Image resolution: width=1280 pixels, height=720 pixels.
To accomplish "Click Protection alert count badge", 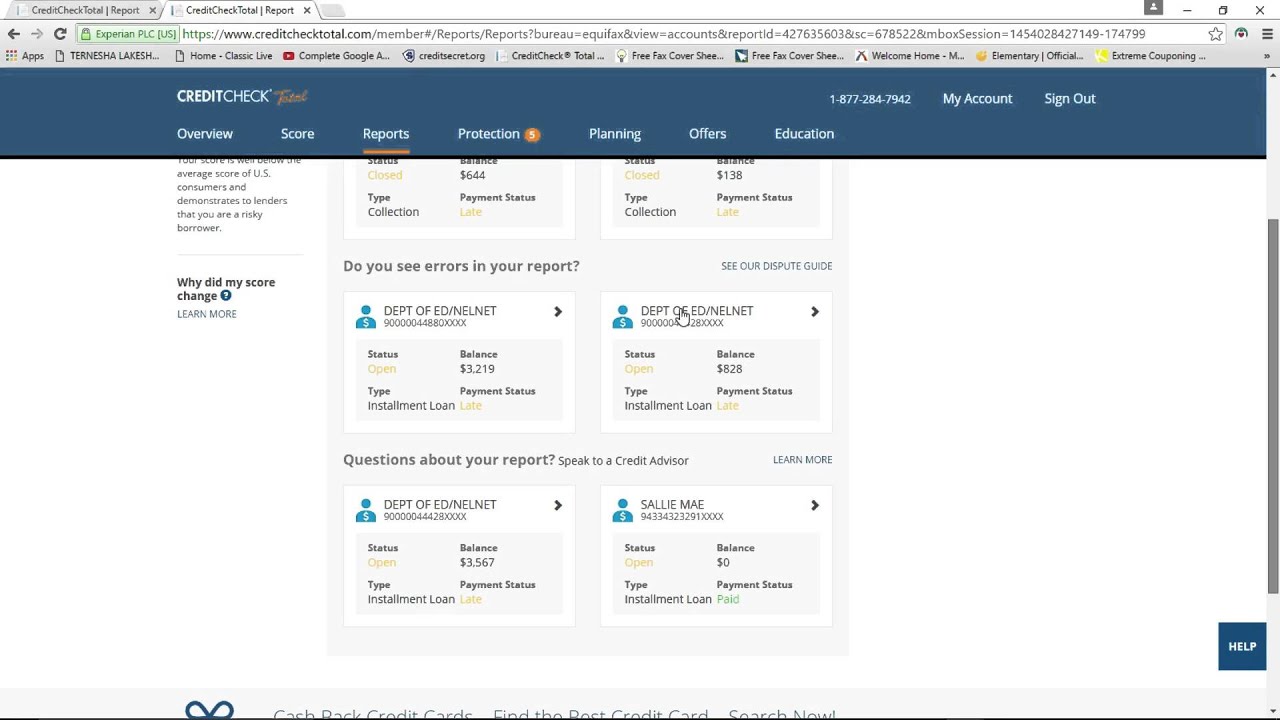I will tap(532, 134).
